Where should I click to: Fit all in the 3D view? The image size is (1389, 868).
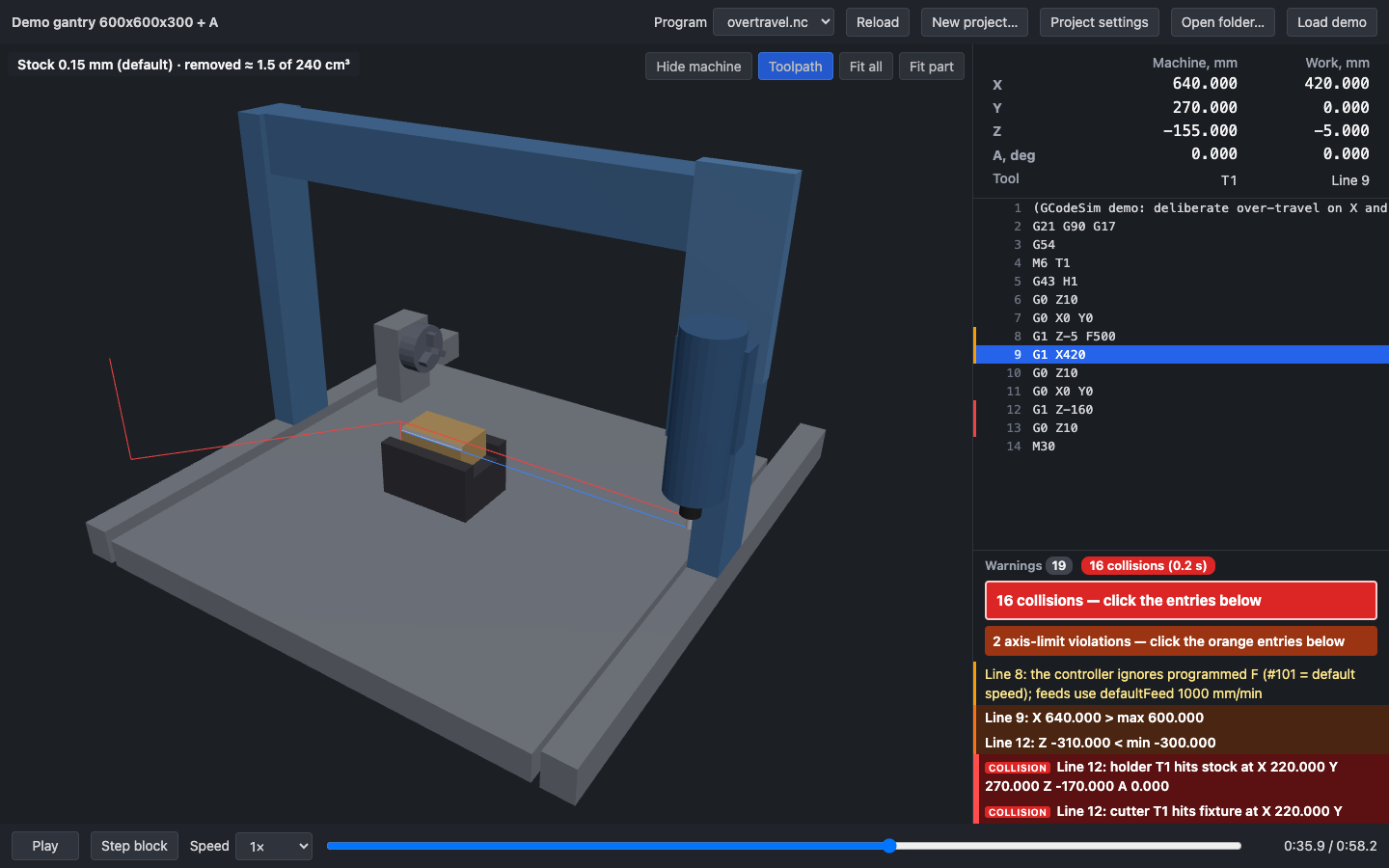point(866,67)
